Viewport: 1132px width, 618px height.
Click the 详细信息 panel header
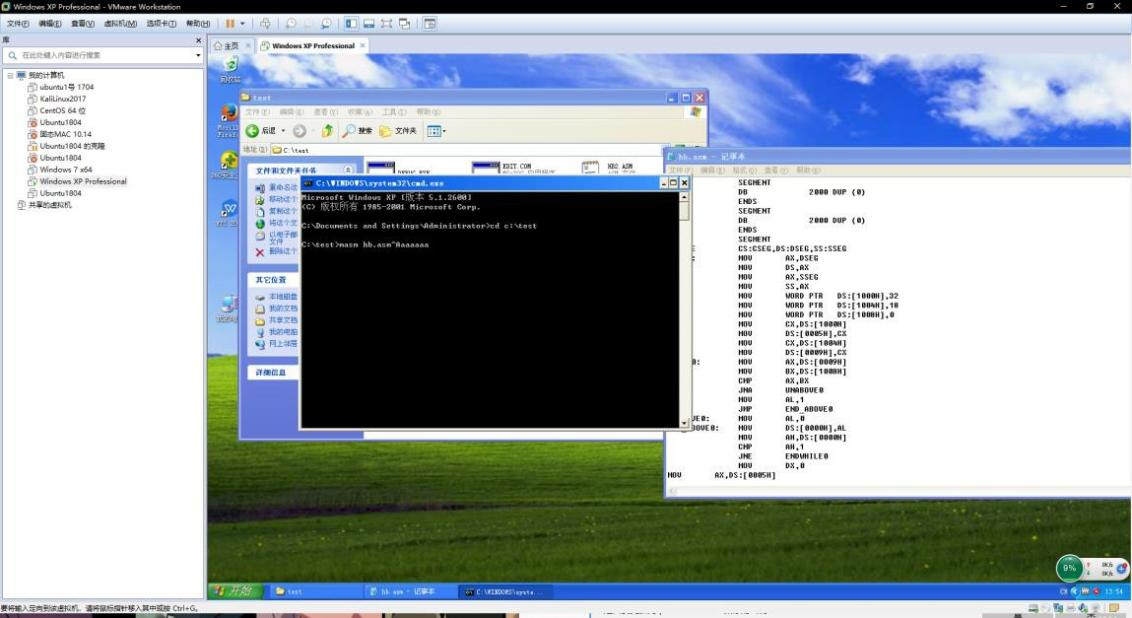tap(271, 373)
